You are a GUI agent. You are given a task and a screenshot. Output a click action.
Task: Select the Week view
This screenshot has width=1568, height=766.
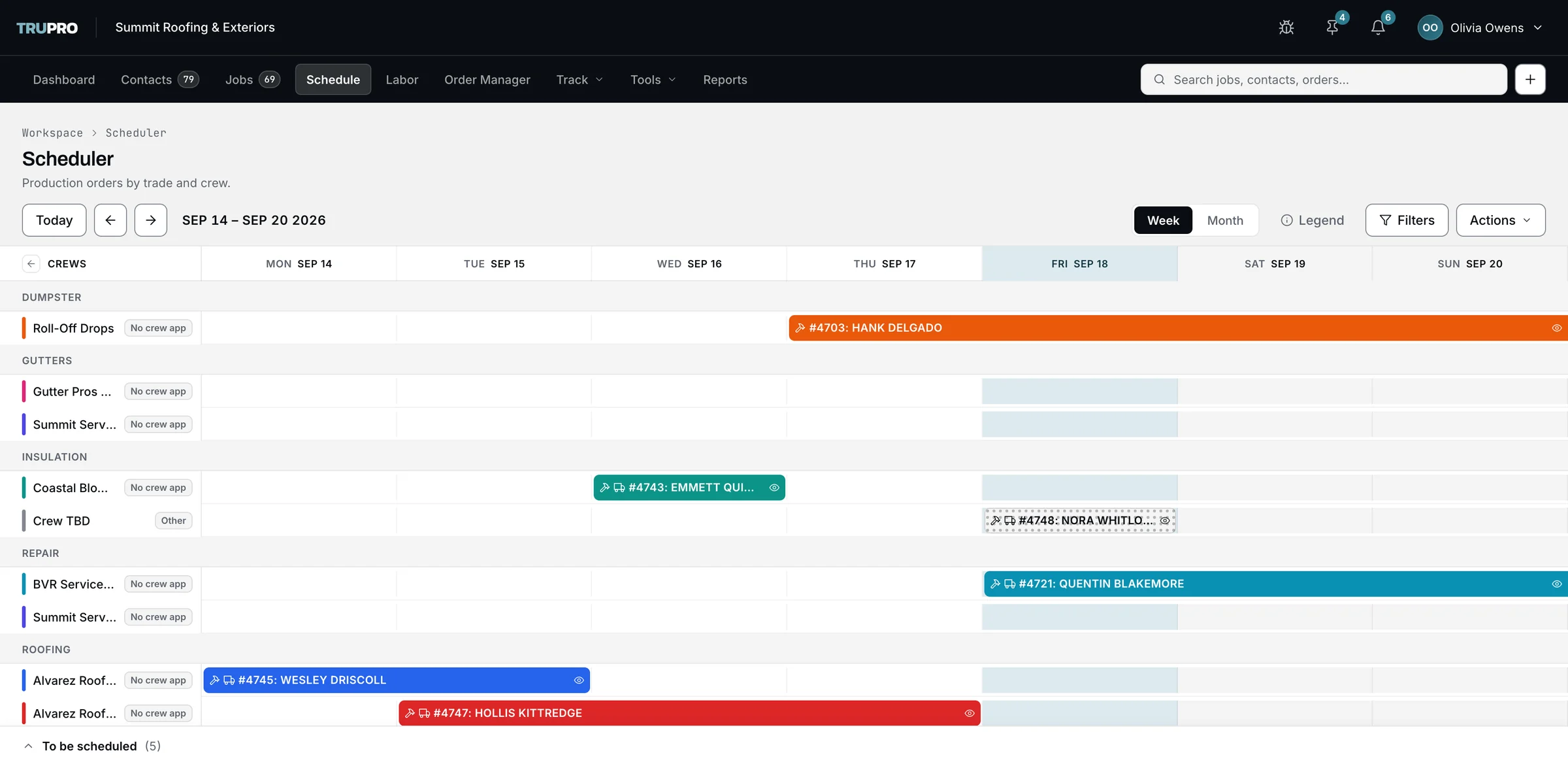click(1163, 220)
